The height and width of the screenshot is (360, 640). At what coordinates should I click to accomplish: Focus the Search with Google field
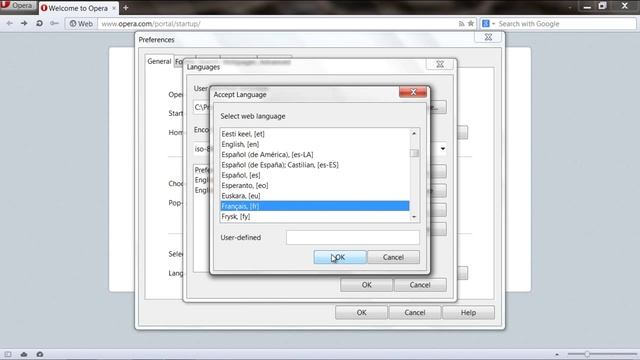[x=565, y=24]
